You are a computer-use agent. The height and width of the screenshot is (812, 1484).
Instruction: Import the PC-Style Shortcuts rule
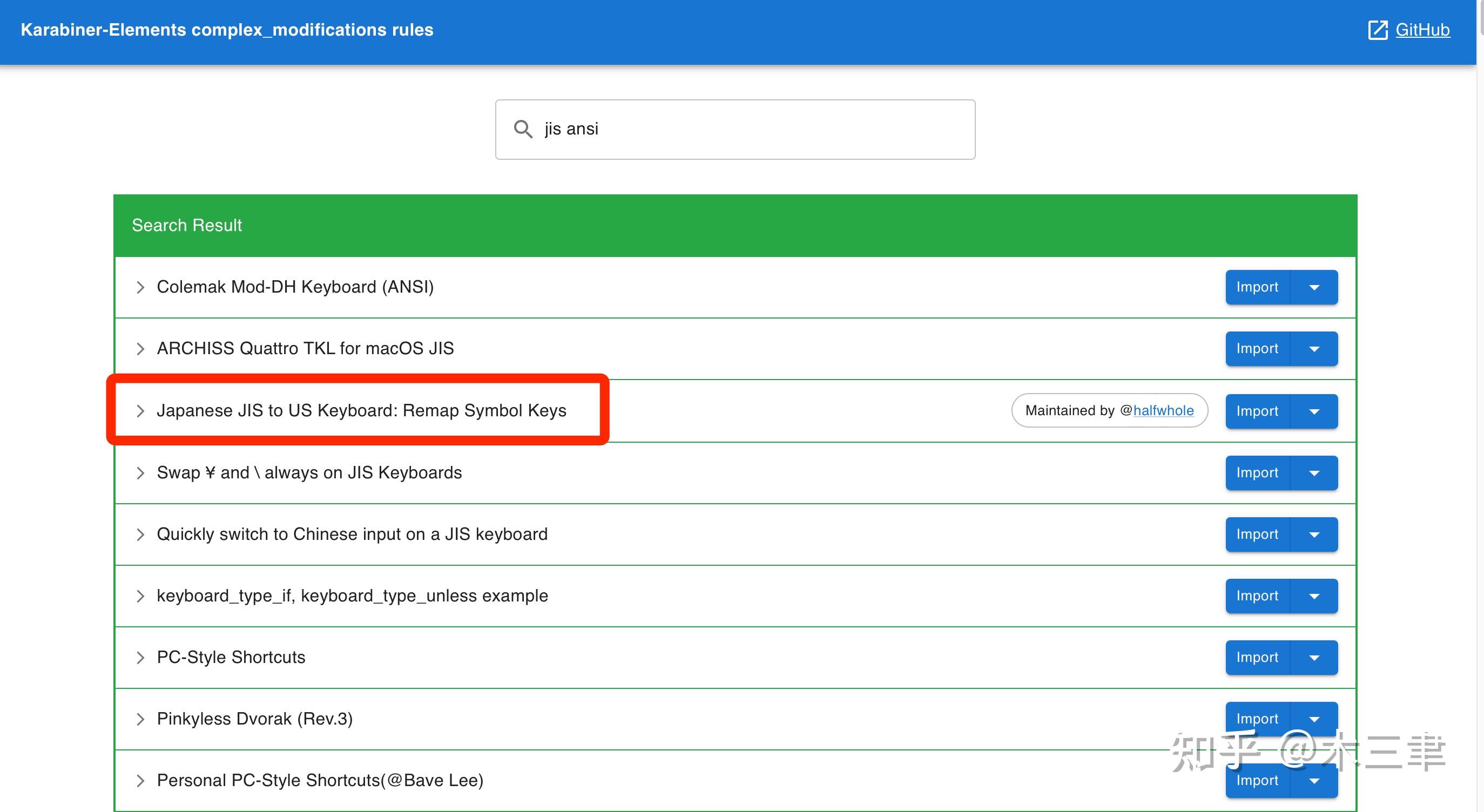pyautogui.click(x=1257, y=658)
